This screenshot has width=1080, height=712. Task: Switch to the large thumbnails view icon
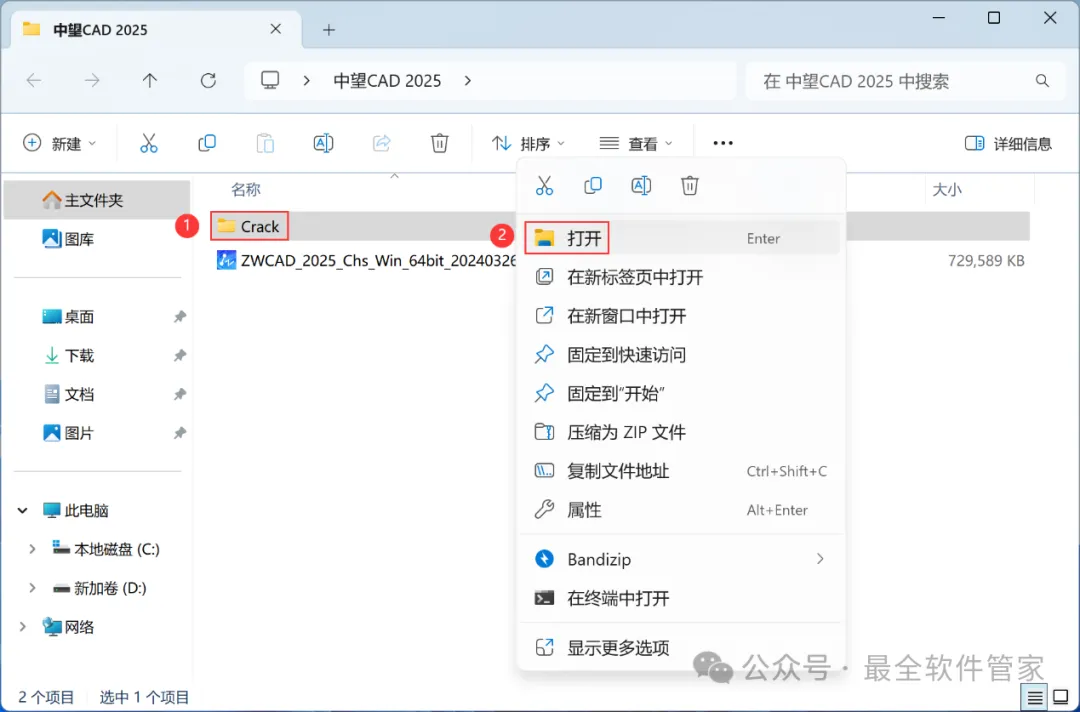pos(1061,698)
